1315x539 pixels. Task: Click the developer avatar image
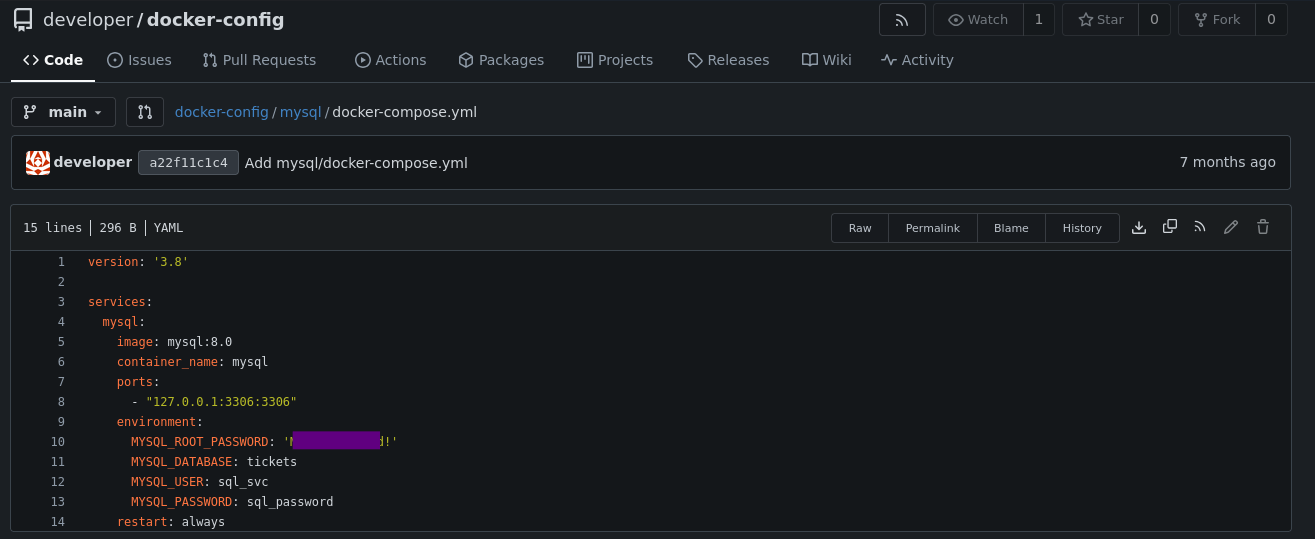(x=38, y=163)
